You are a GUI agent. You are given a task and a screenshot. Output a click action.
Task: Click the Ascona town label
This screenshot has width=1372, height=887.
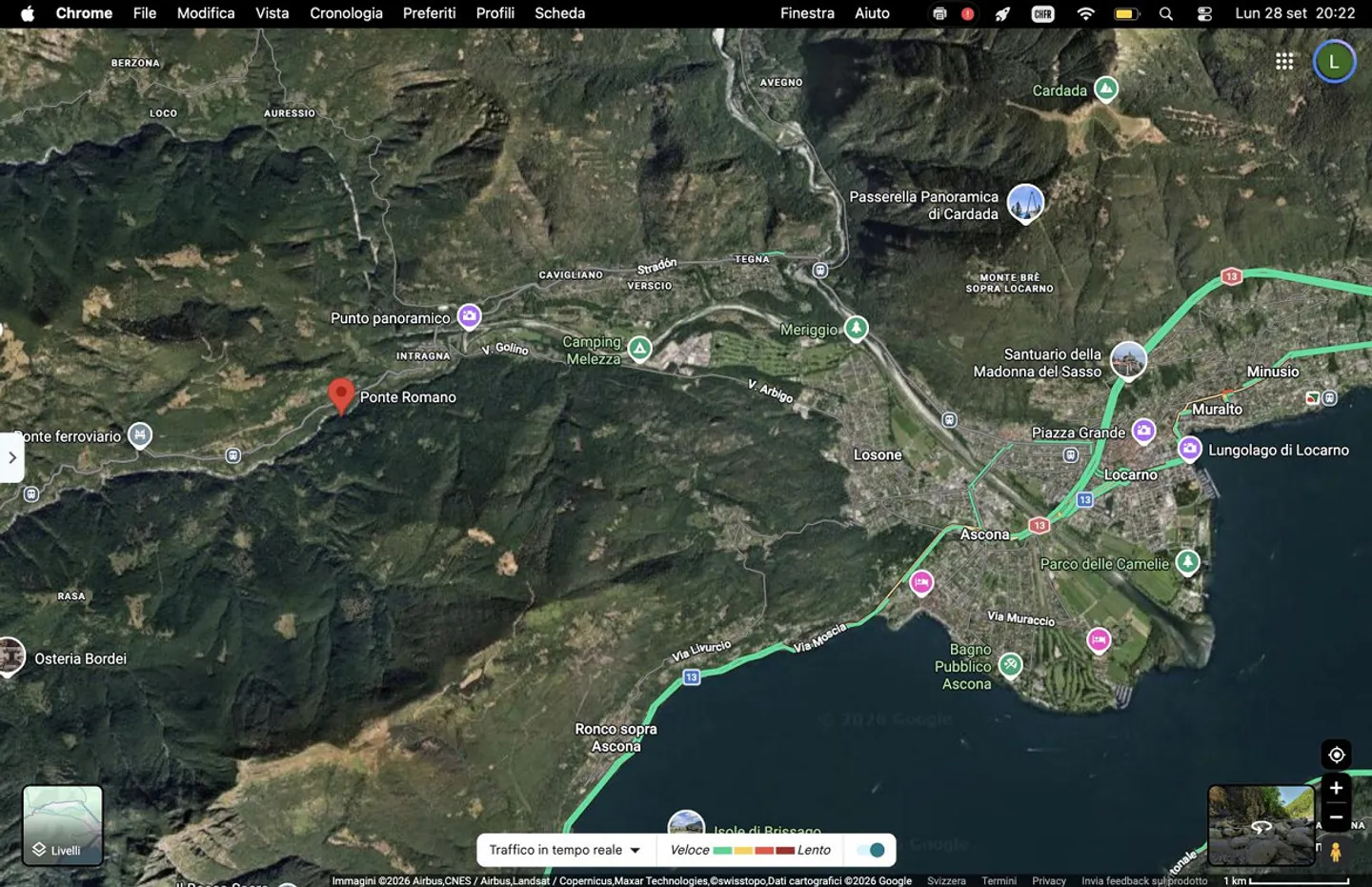point(984,534)
